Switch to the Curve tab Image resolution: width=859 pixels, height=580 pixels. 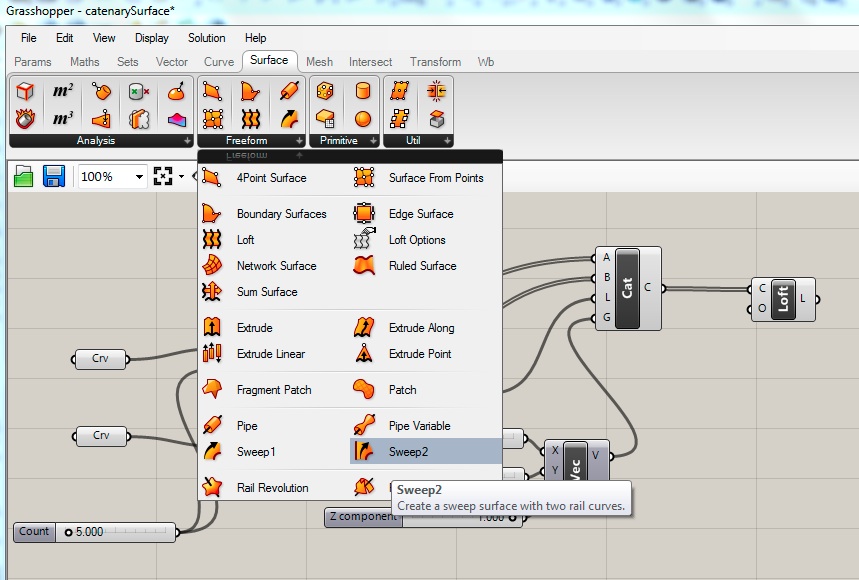(x=219, y=62)
